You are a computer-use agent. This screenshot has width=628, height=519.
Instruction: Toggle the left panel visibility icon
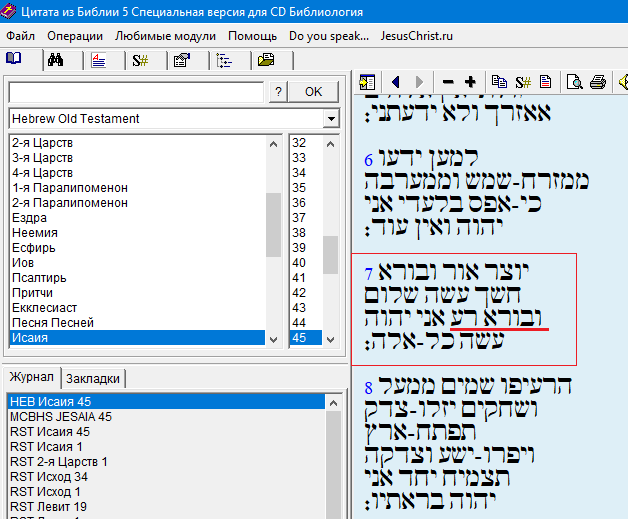368,82
